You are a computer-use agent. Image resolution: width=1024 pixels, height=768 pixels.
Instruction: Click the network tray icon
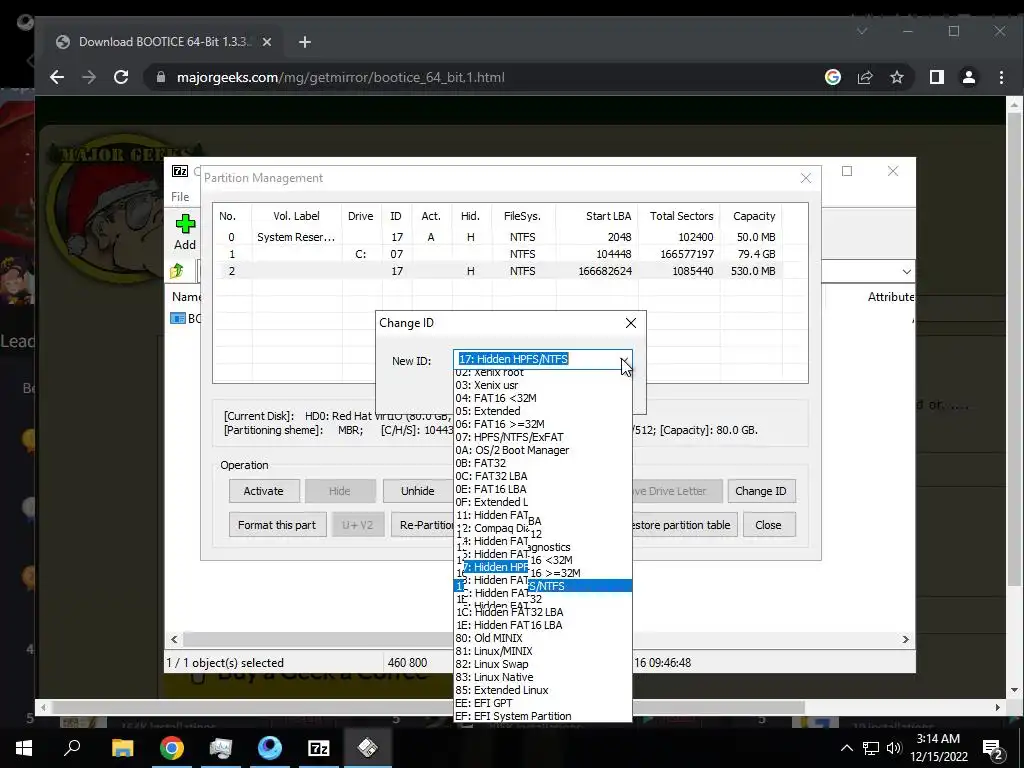click(871, 748)
